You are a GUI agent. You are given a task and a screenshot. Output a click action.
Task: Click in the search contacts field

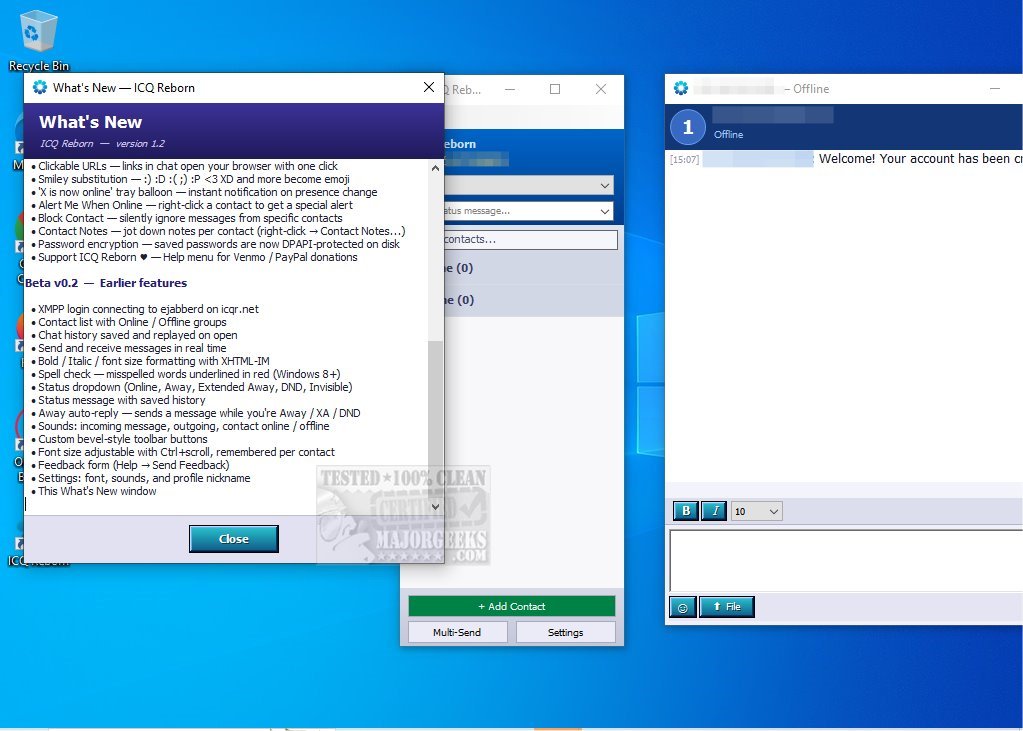[530, 240]
